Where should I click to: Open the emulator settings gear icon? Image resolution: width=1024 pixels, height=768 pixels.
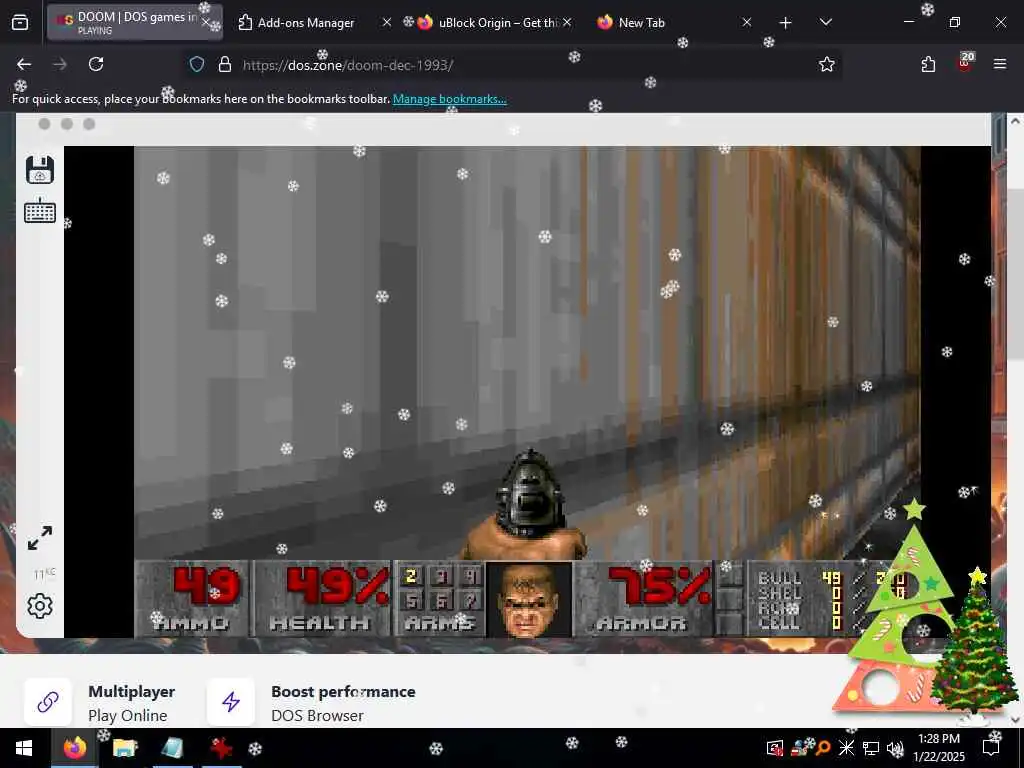click(40, 606)
